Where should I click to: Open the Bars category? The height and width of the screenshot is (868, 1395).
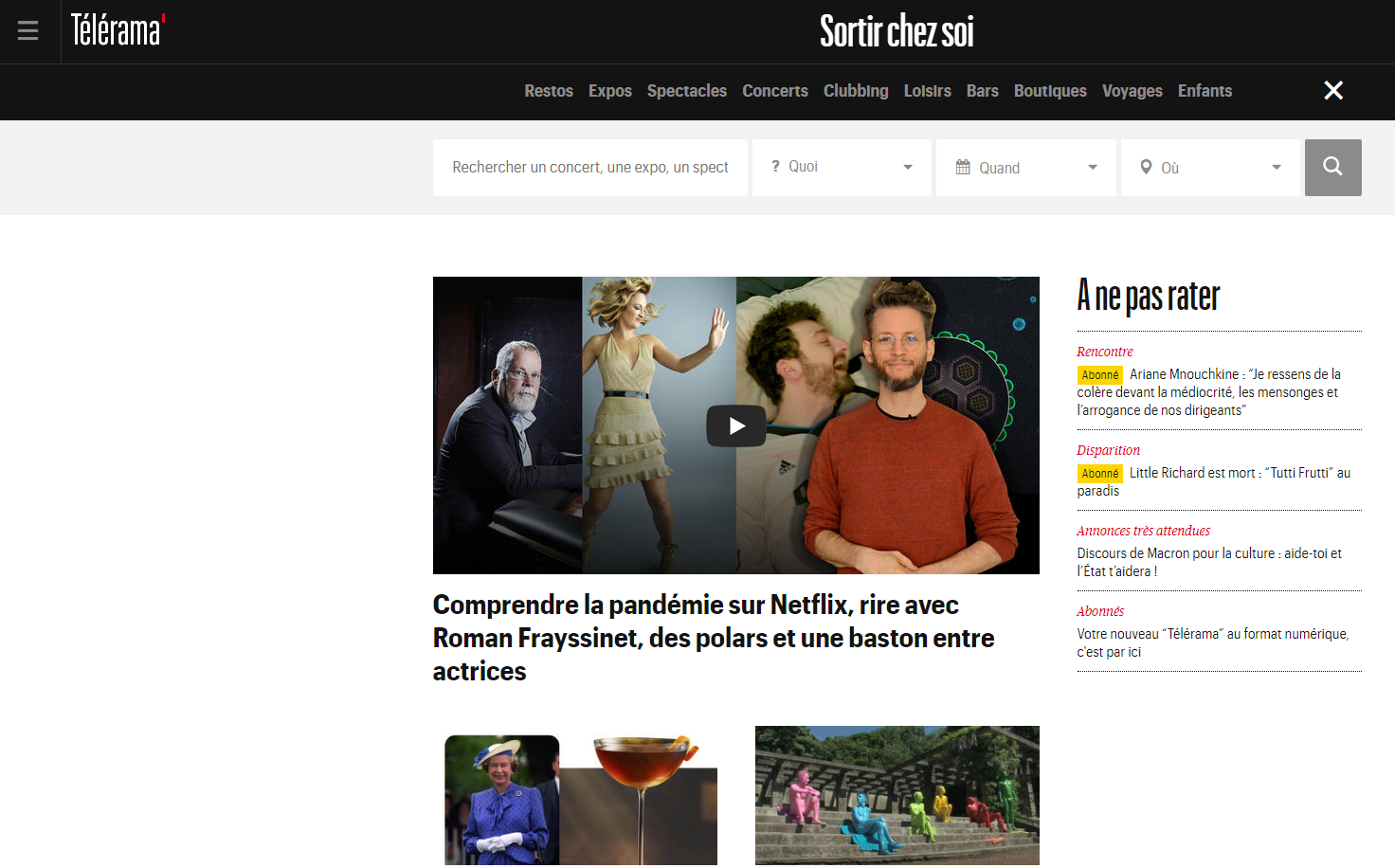[x=982, y=91]
